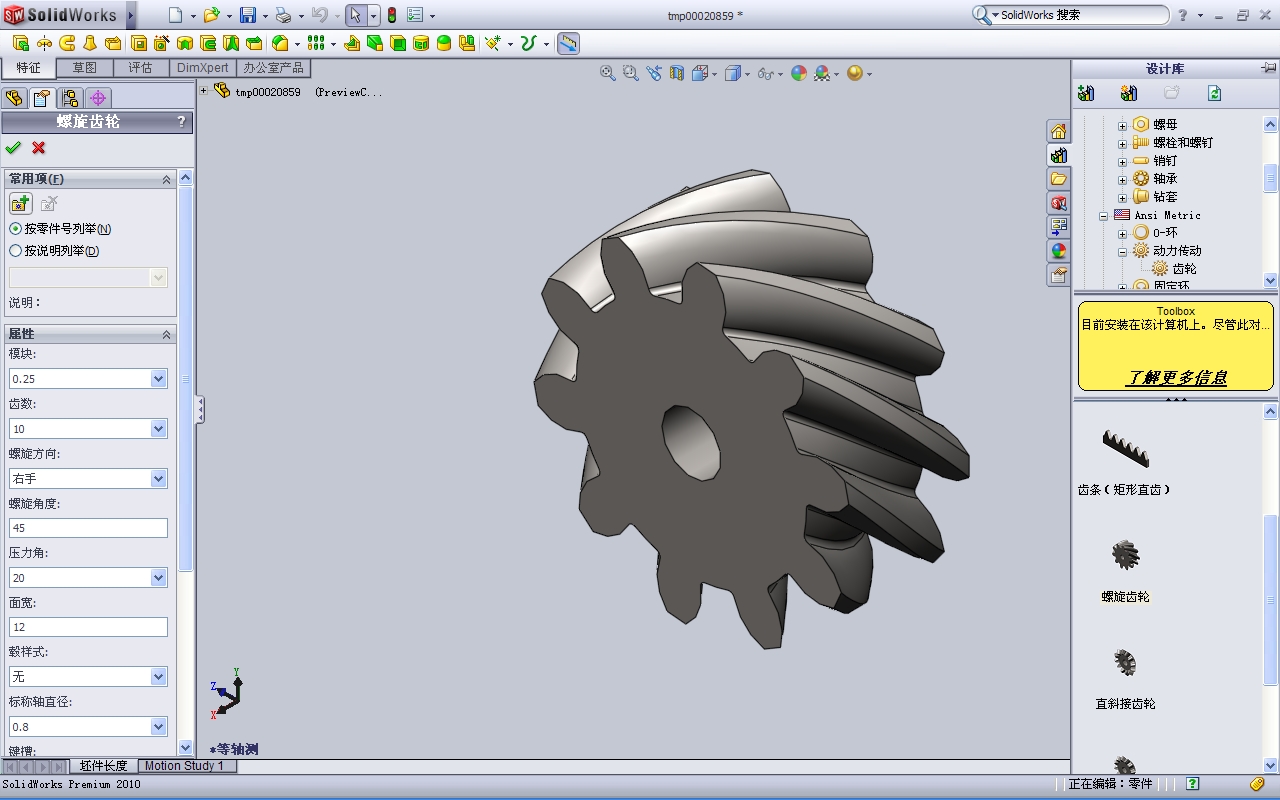Click the Curves tool icon
Viewport: 1280px width, 800px height.
(529, 43)
